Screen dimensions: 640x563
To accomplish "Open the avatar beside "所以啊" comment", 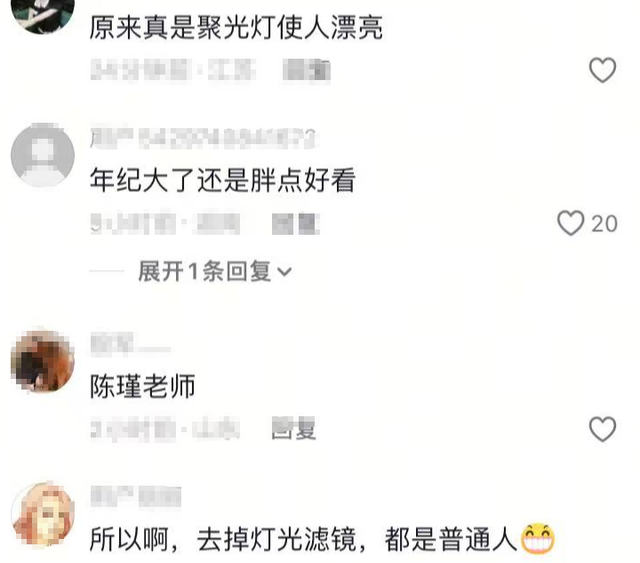I will coord(42,514).
